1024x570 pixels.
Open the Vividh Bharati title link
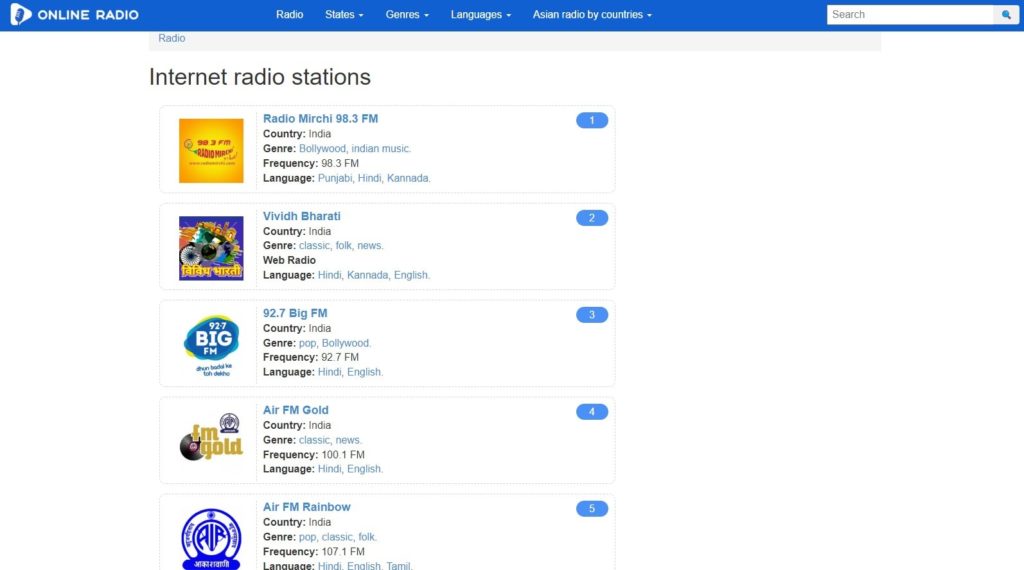coord(302,216)
